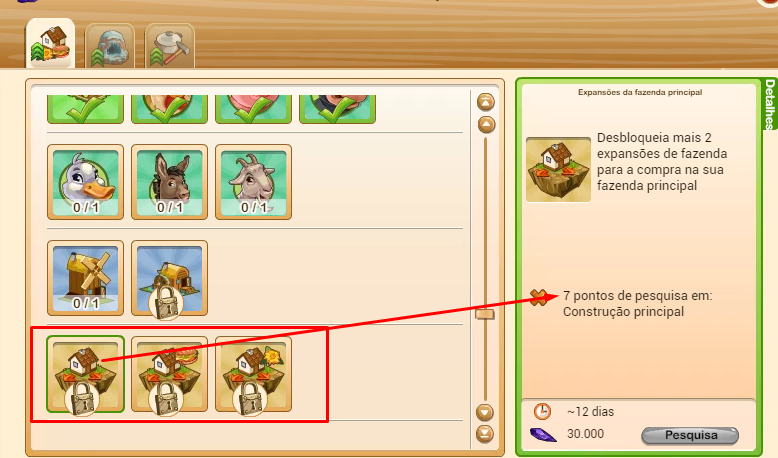Open the main farm research tab
778x458 pixels.
coord(51,44)
